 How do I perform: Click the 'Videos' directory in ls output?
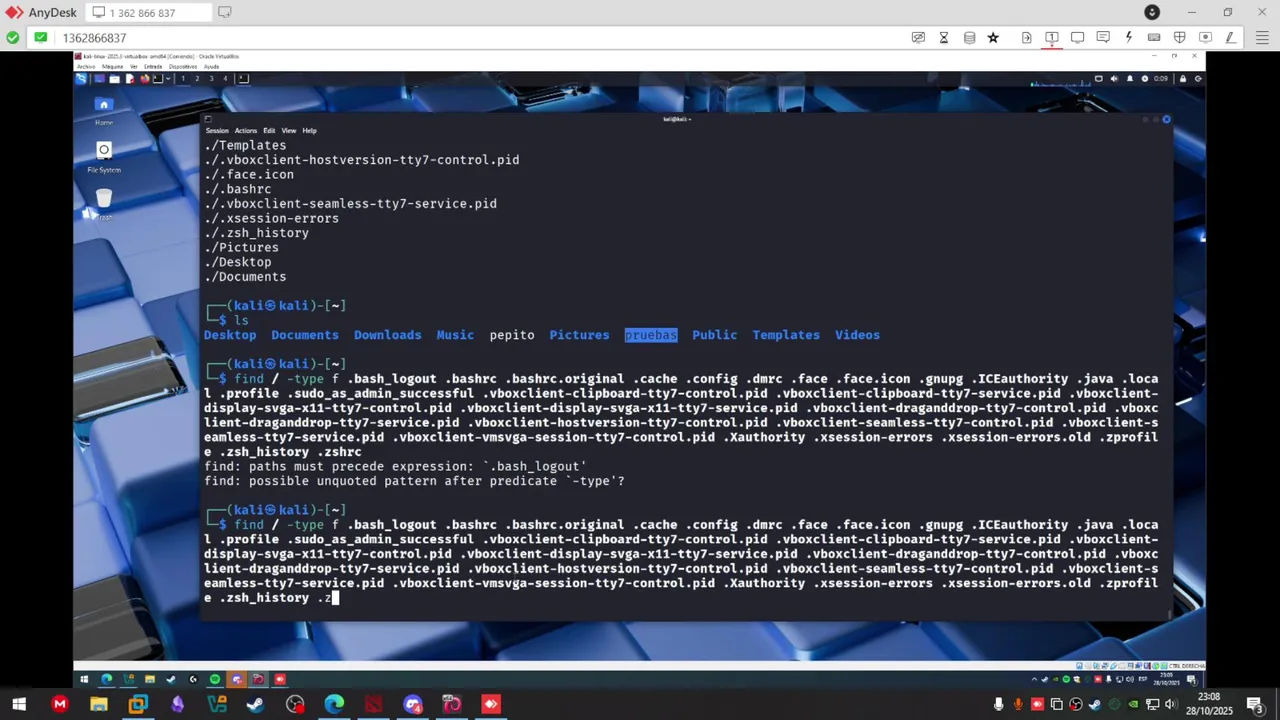click(857, 335)
